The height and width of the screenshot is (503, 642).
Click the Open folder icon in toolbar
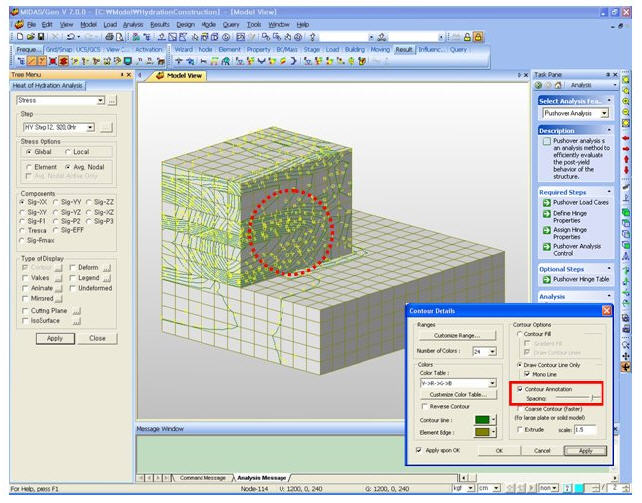31,36
